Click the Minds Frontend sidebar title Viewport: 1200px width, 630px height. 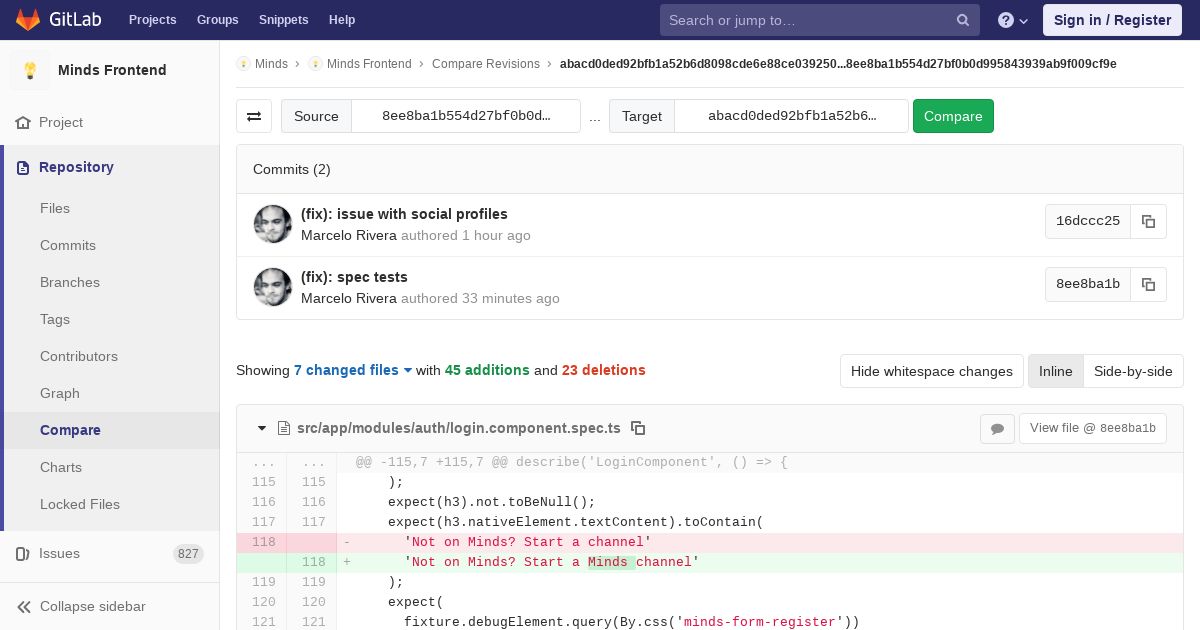(x=112, y=70)
